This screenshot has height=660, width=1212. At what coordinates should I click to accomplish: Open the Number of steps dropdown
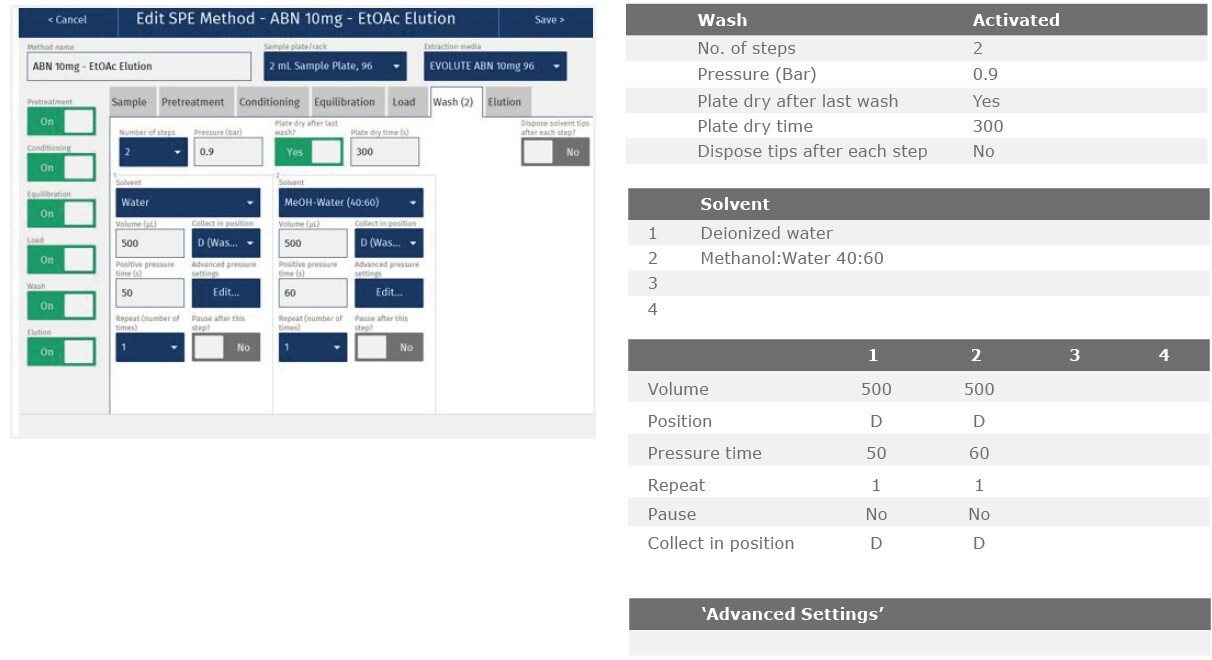click(x=153, y=152)
